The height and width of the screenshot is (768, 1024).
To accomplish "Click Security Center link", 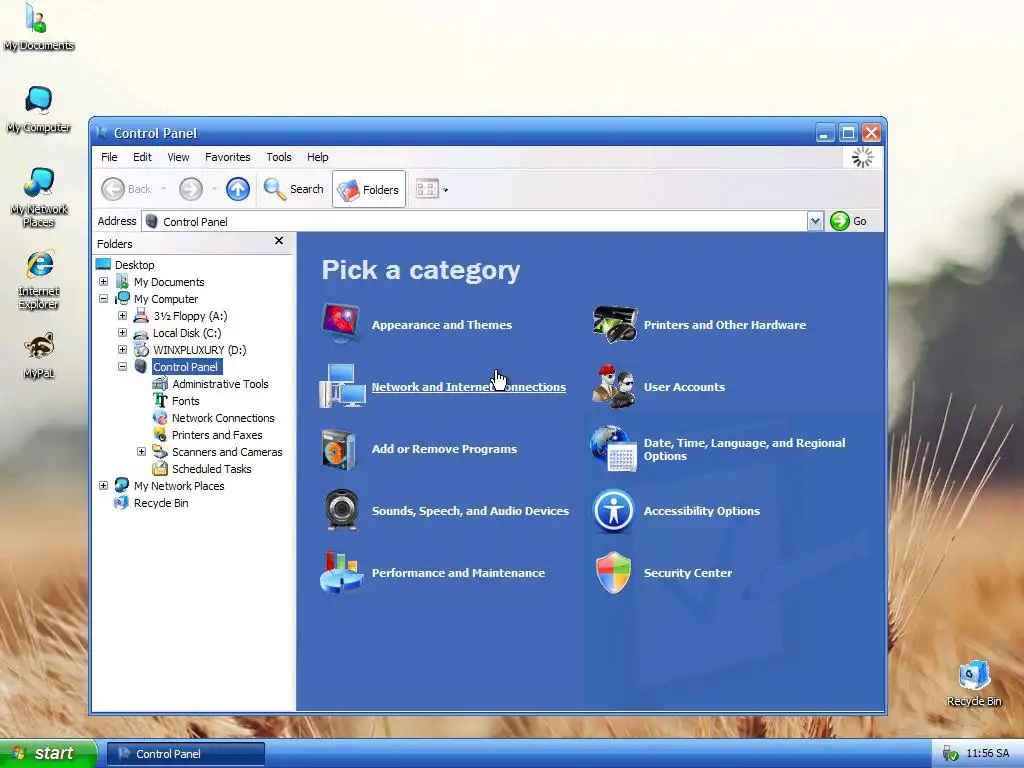I will (688, 573).
